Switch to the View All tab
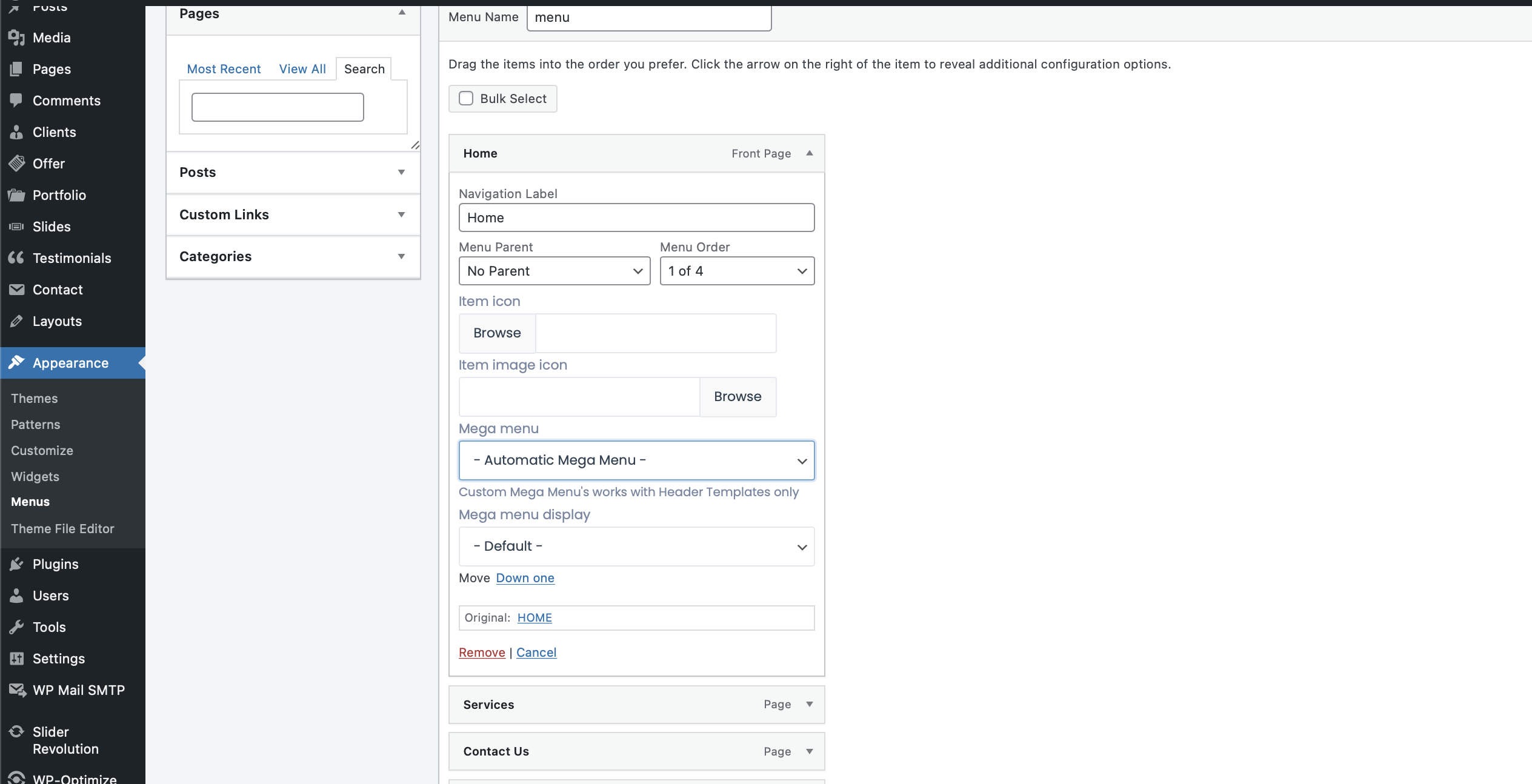This screenshot has width=1532, height=784. pyautogui.click(x=302, y=69)
